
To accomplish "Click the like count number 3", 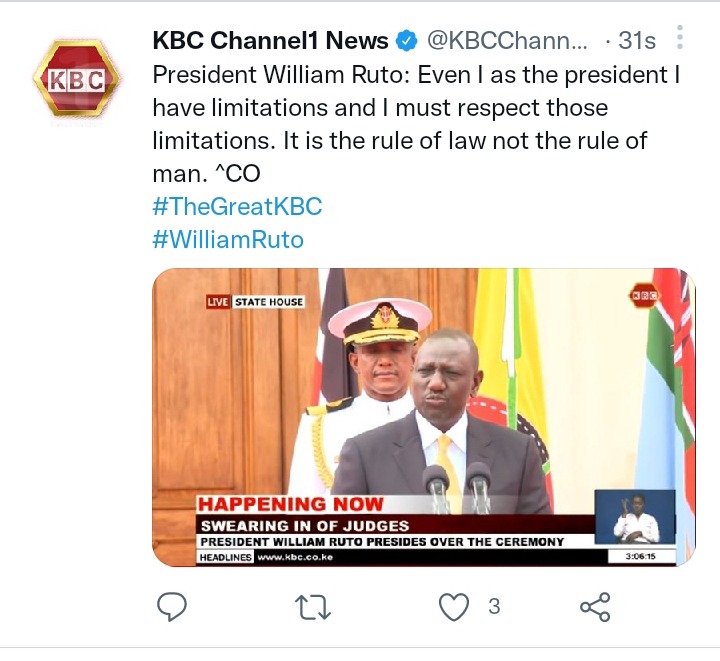I will click(x=494, y=606).
